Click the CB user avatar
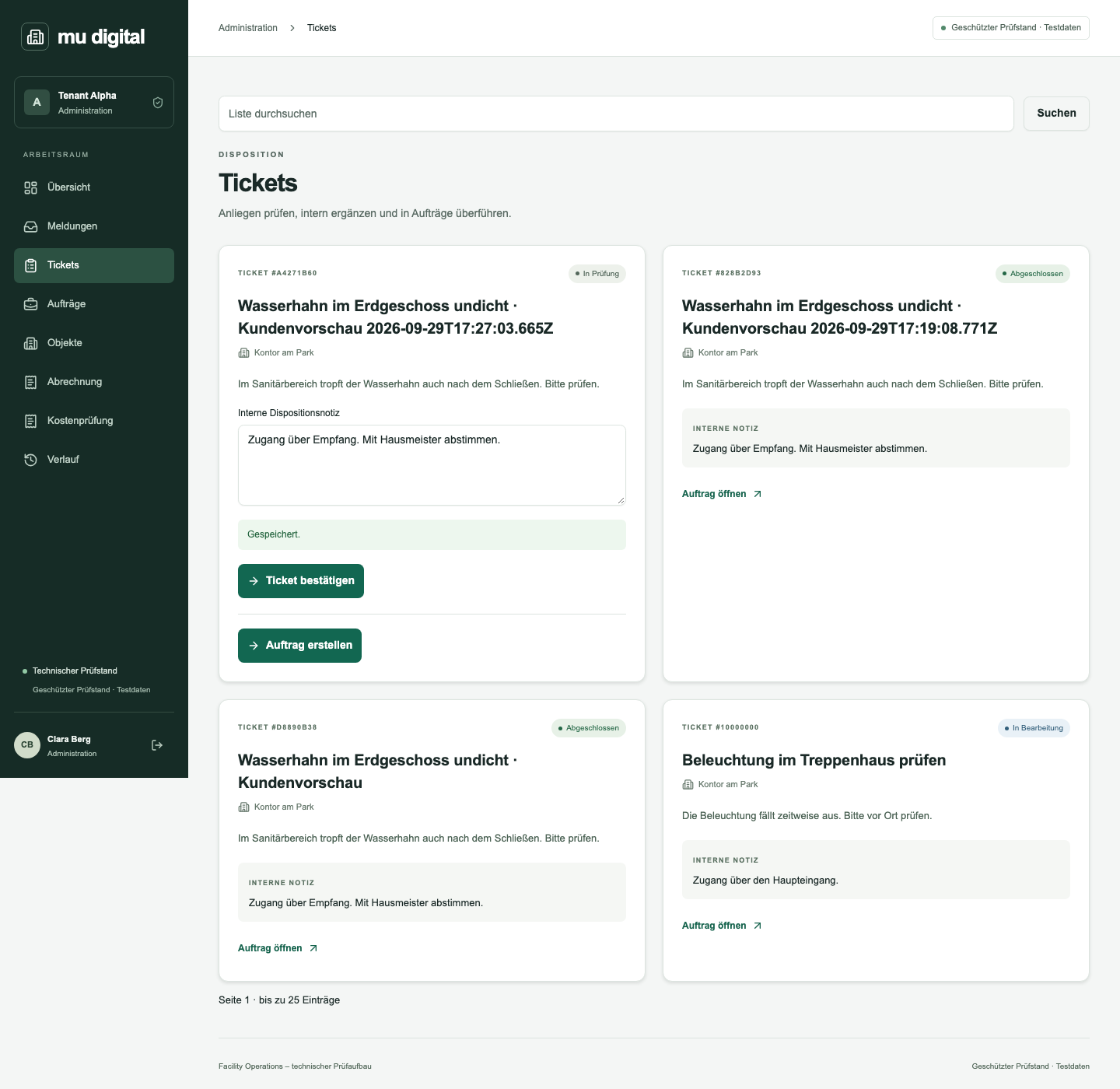Screen dimensions: 1120x1089 [x=27, y=745]
